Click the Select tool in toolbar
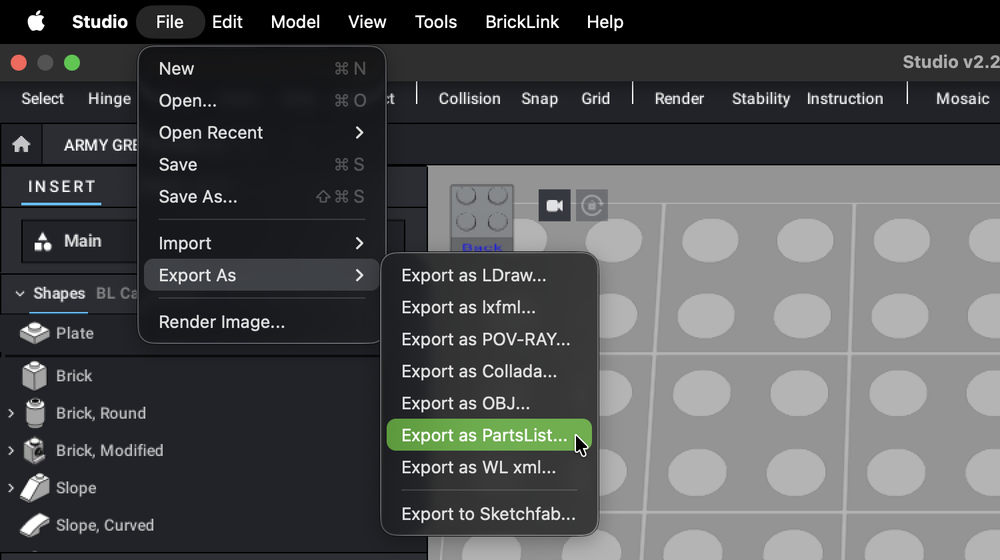The width and height of the screenshot is (1000, 560). 43,99
